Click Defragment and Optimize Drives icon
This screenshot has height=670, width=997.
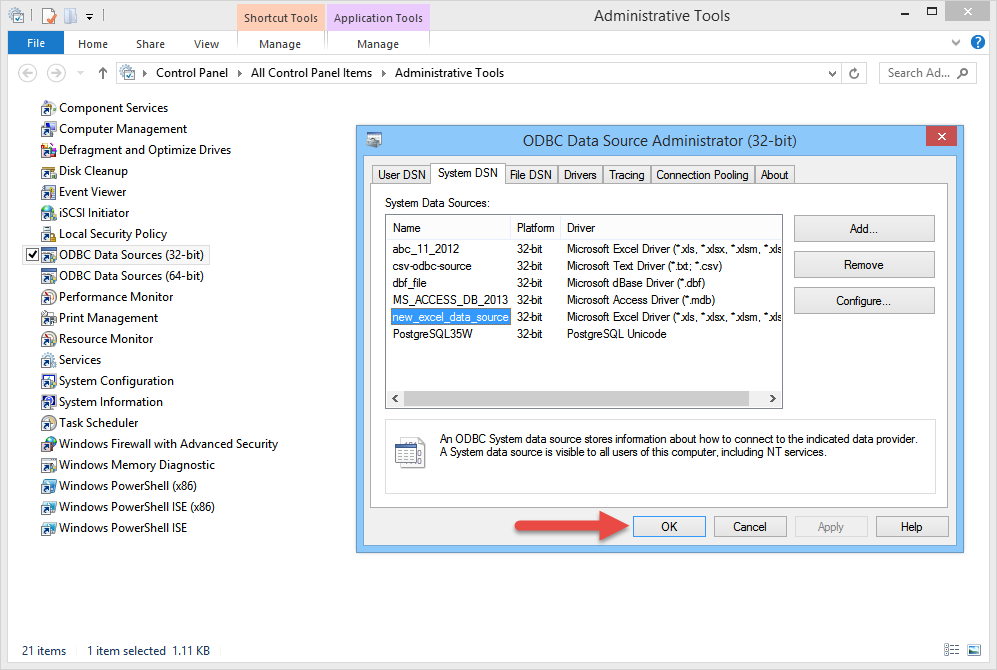click(x=48, y=150)
